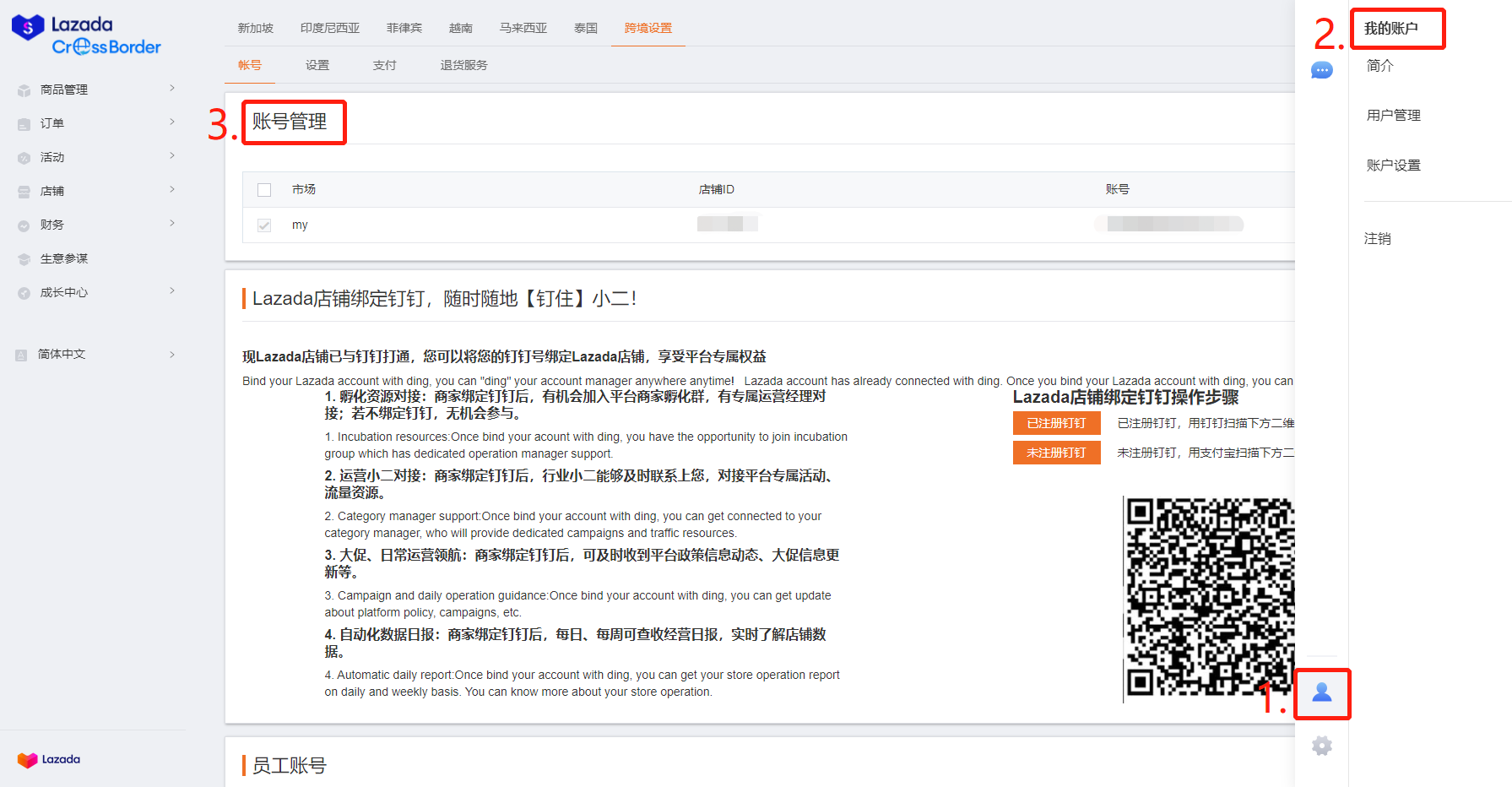The image size is (1512, 787).
Task: Click the 订单 orders icon in sidebar
Action: pos(24,124)
